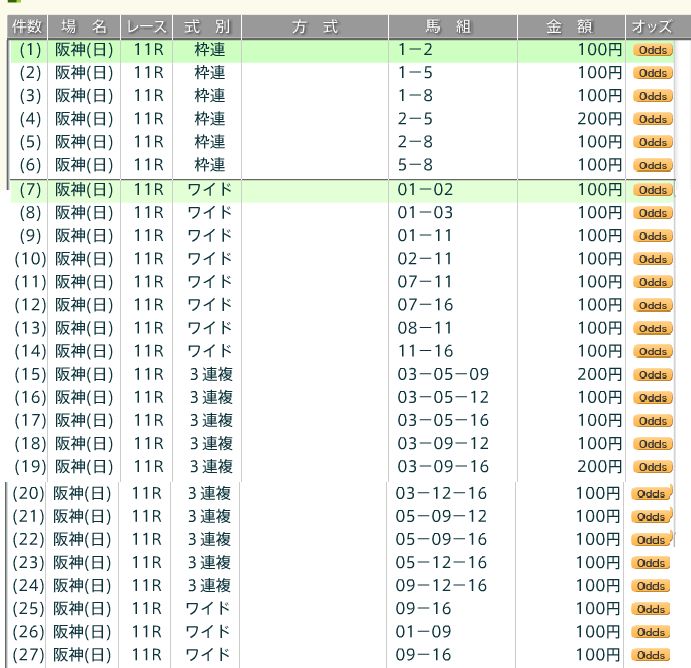Click the 件数 column header
The height and width of the screenshot is (668, 691).
click(27, 27)
